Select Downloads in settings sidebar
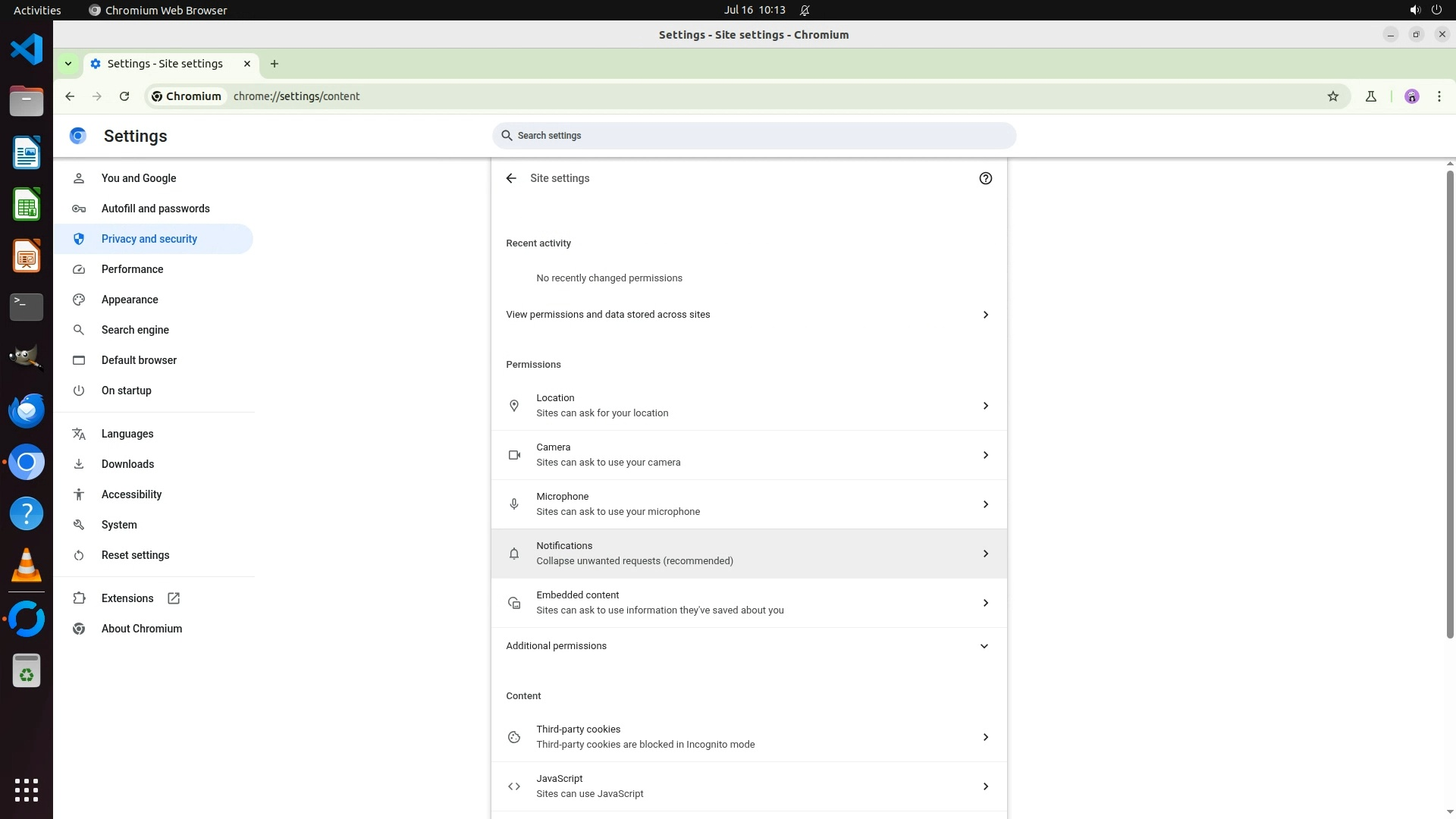This screenshot has width=1456, height=819. 127,464
